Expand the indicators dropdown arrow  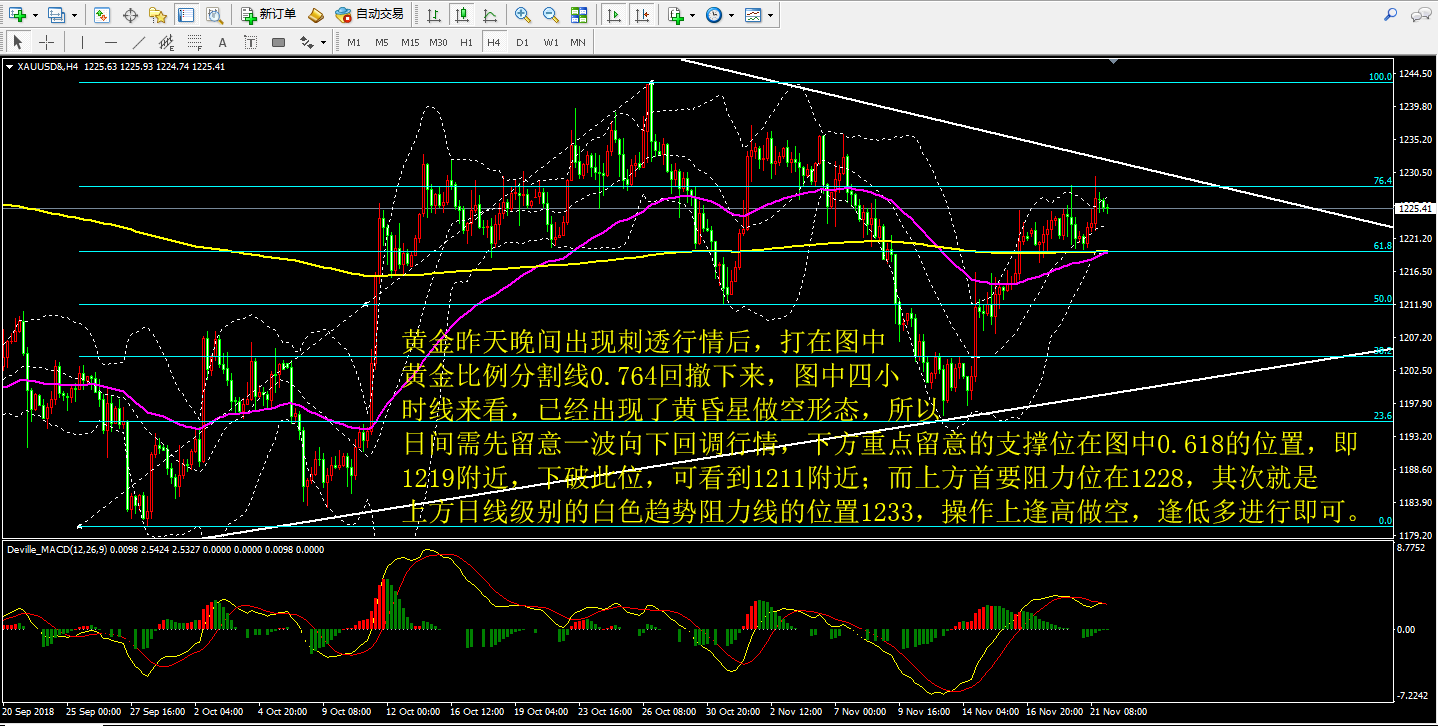[694, 15]
